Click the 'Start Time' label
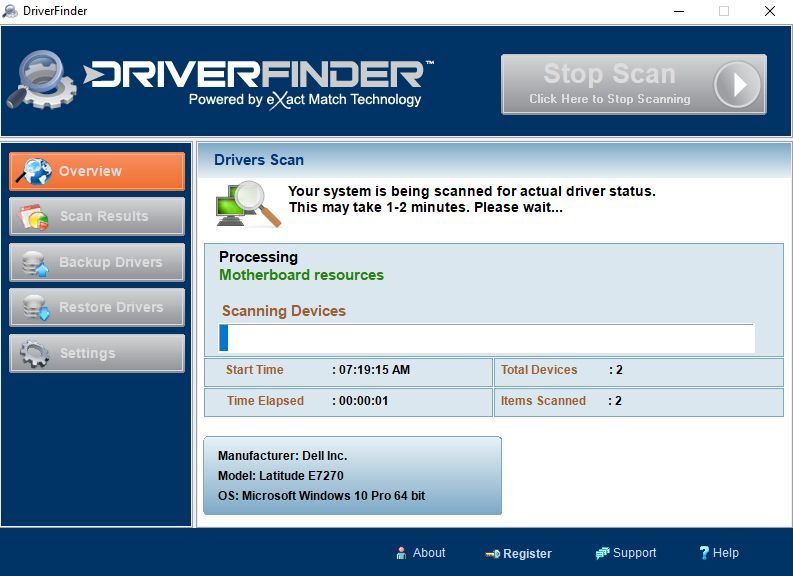The height and width of the screenshot is (576, 793). point(254,370)
